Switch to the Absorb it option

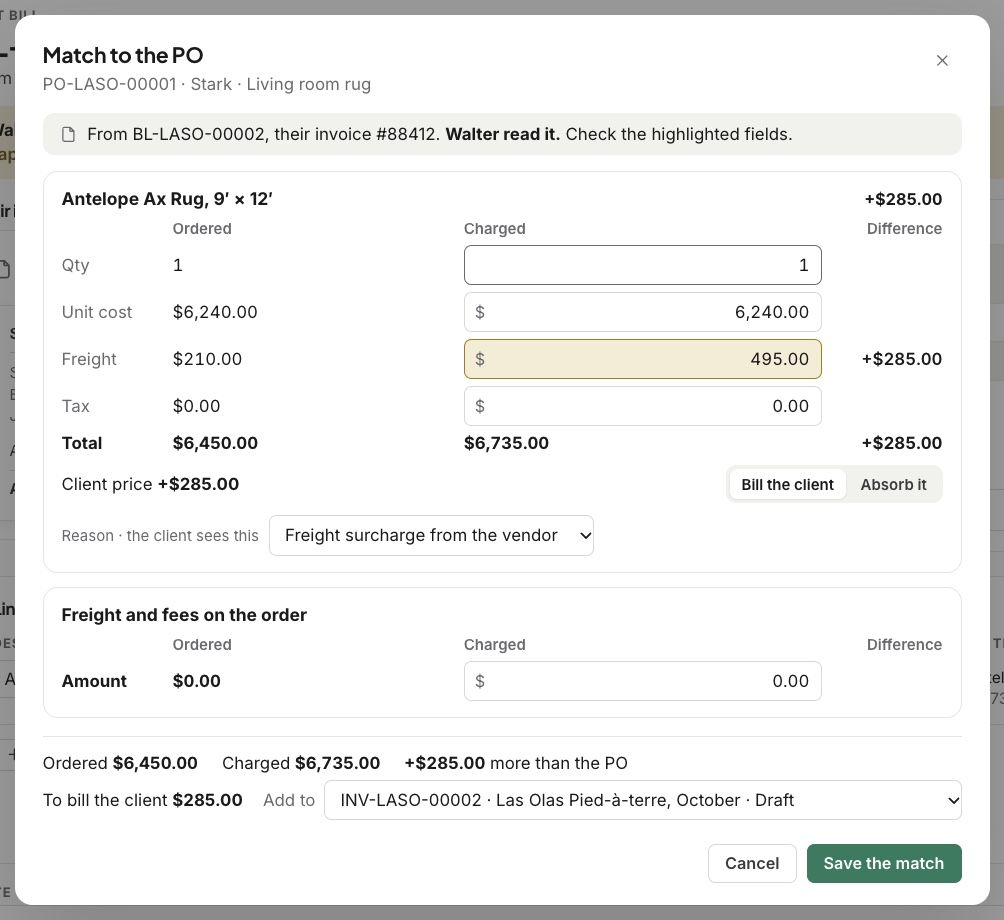893,485
